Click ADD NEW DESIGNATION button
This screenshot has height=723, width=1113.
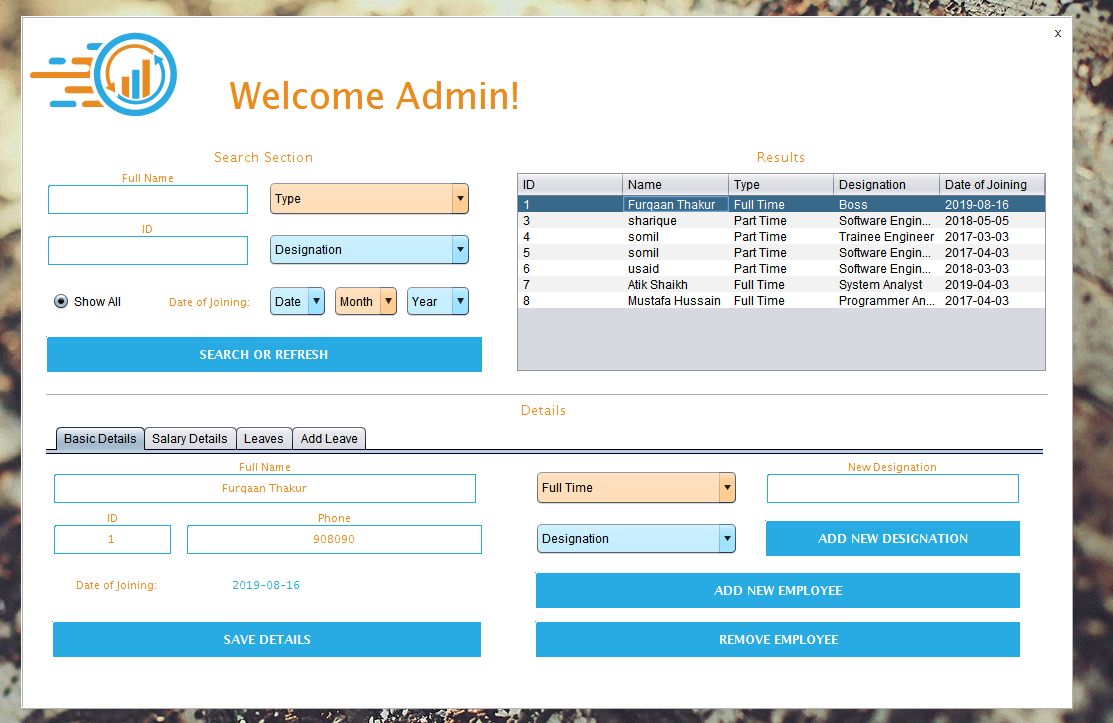[893, 539]
